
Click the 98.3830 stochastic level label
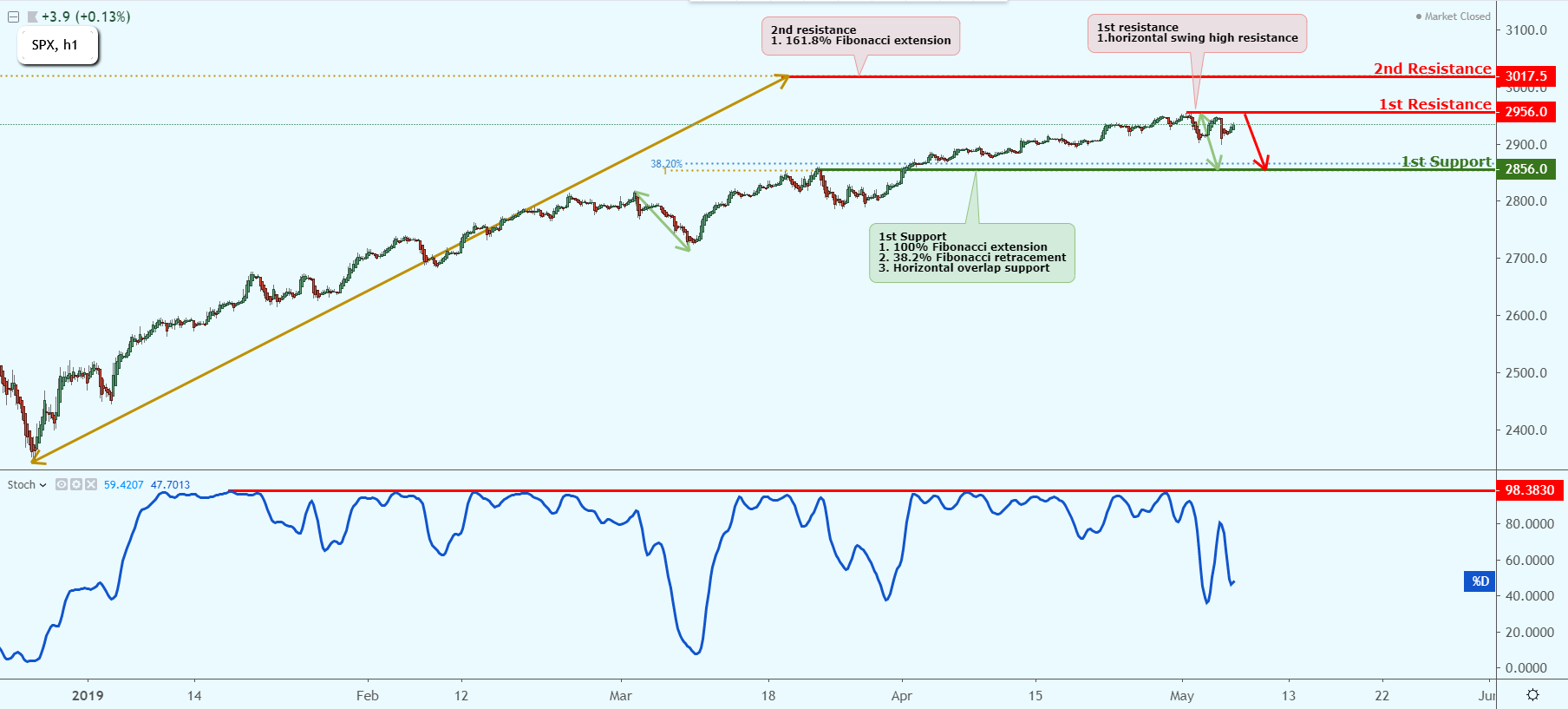coord(1529,490)
